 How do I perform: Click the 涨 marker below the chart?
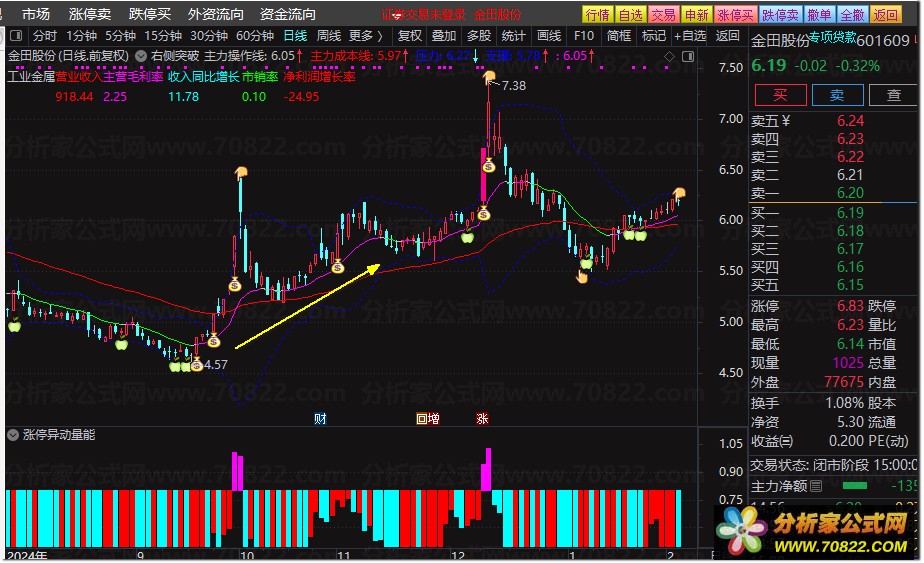[482, 419]
